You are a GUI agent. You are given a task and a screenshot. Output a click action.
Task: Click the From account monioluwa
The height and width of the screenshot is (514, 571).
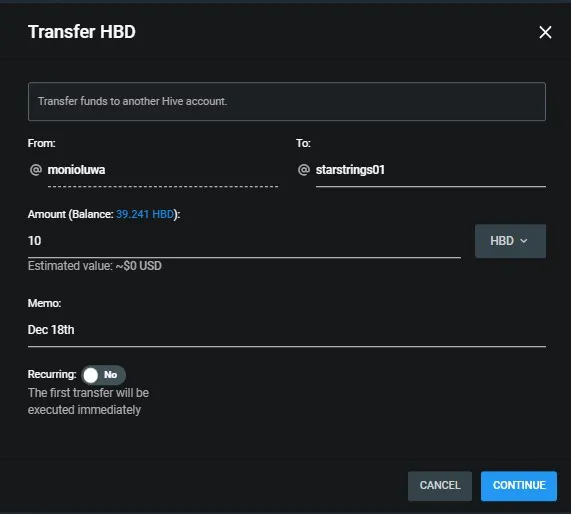(162, 170)
